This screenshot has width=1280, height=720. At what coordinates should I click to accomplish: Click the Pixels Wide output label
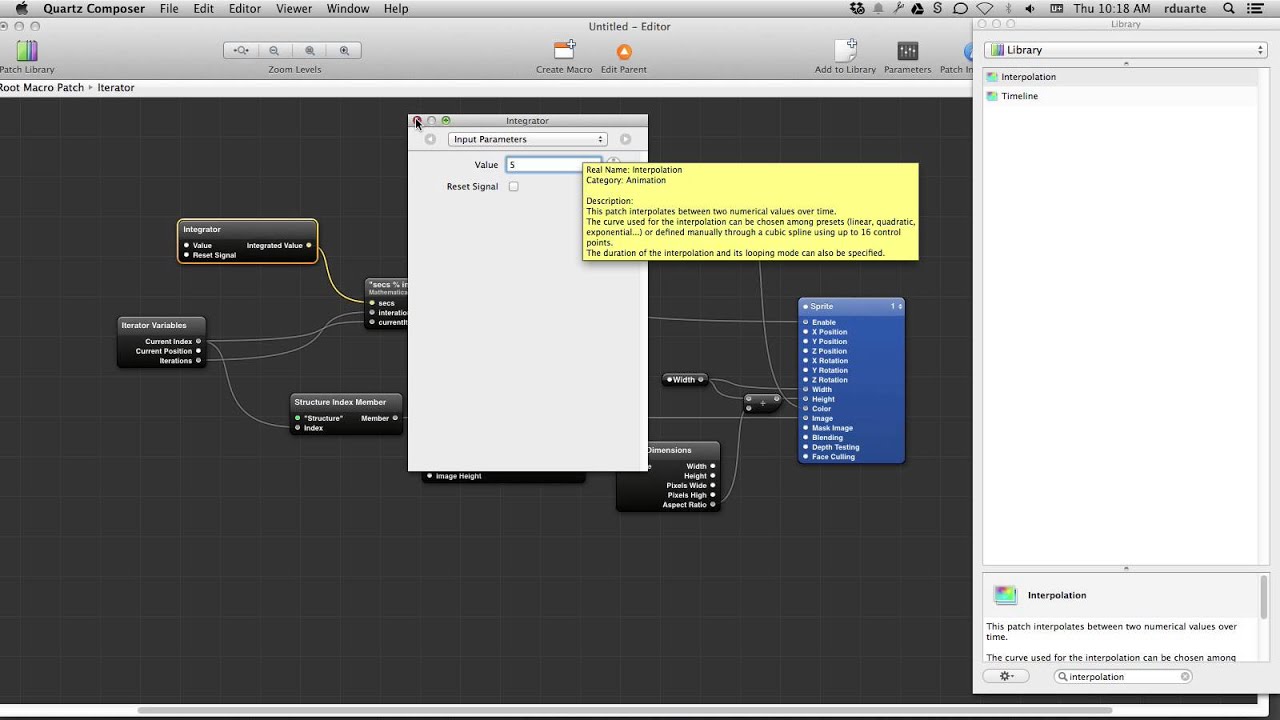click(x=686, y=485)
